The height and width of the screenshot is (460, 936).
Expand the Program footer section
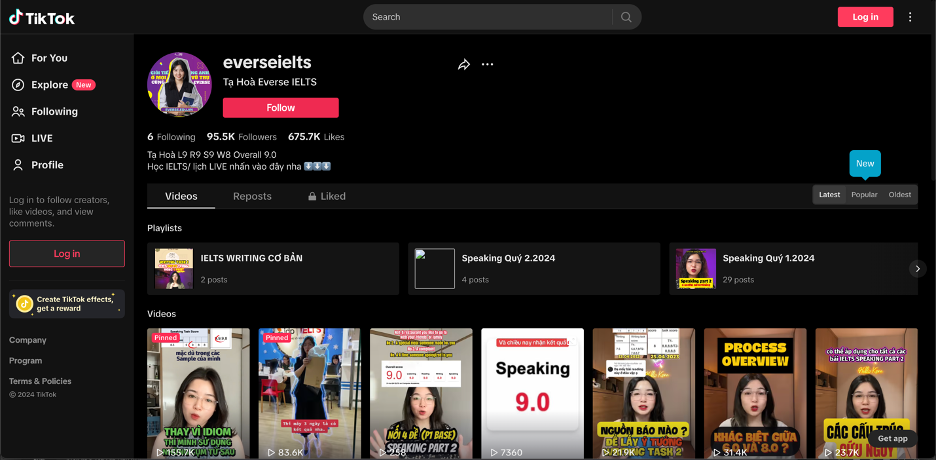pyautogui.click(x=26, y=361)
